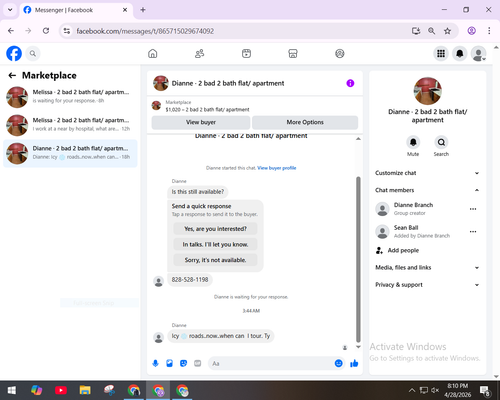Click the scroll-down arrow in chat
Viewport: 500px width, 400px height.
[x=358, y=347]
